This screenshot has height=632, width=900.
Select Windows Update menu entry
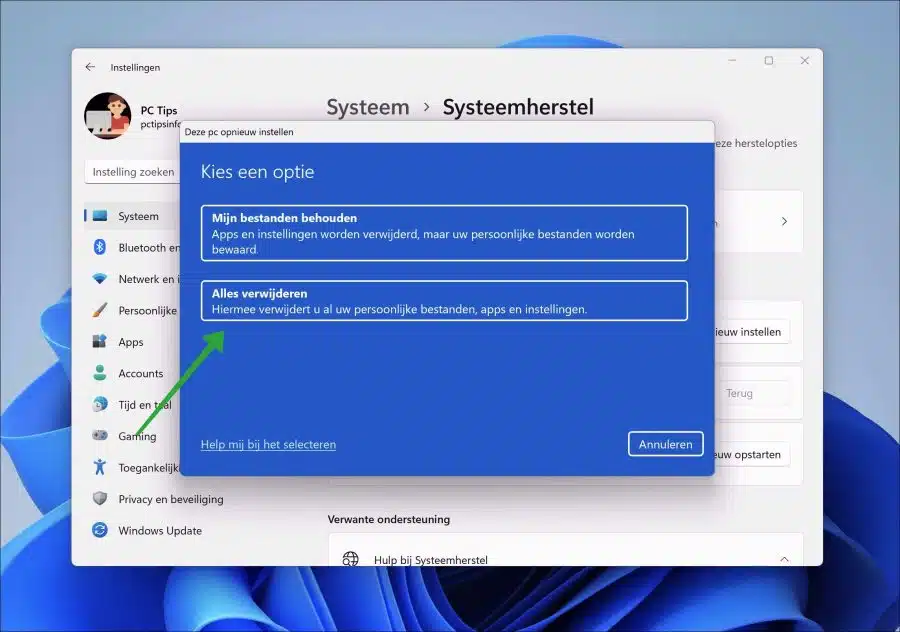pos(160,531)
